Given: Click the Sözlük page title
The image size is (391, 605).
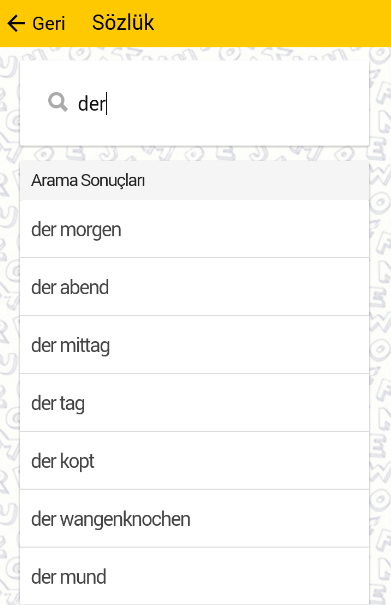Looking at the screenshot, I should coord(123,23).
